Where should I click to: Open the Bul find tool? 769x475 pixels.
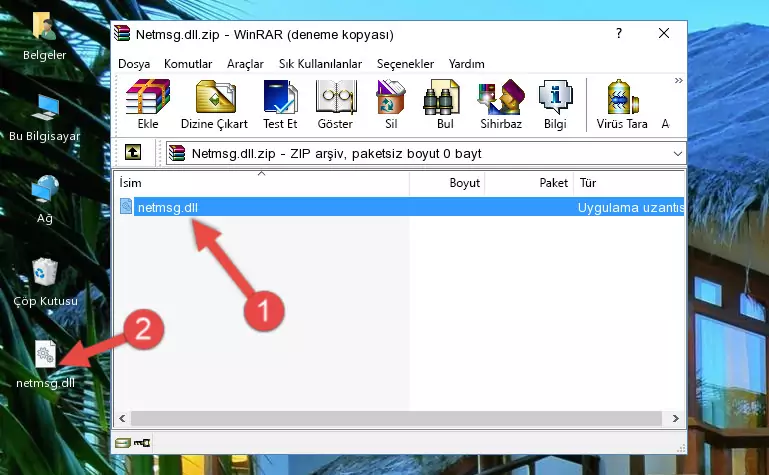click(445, 104)
